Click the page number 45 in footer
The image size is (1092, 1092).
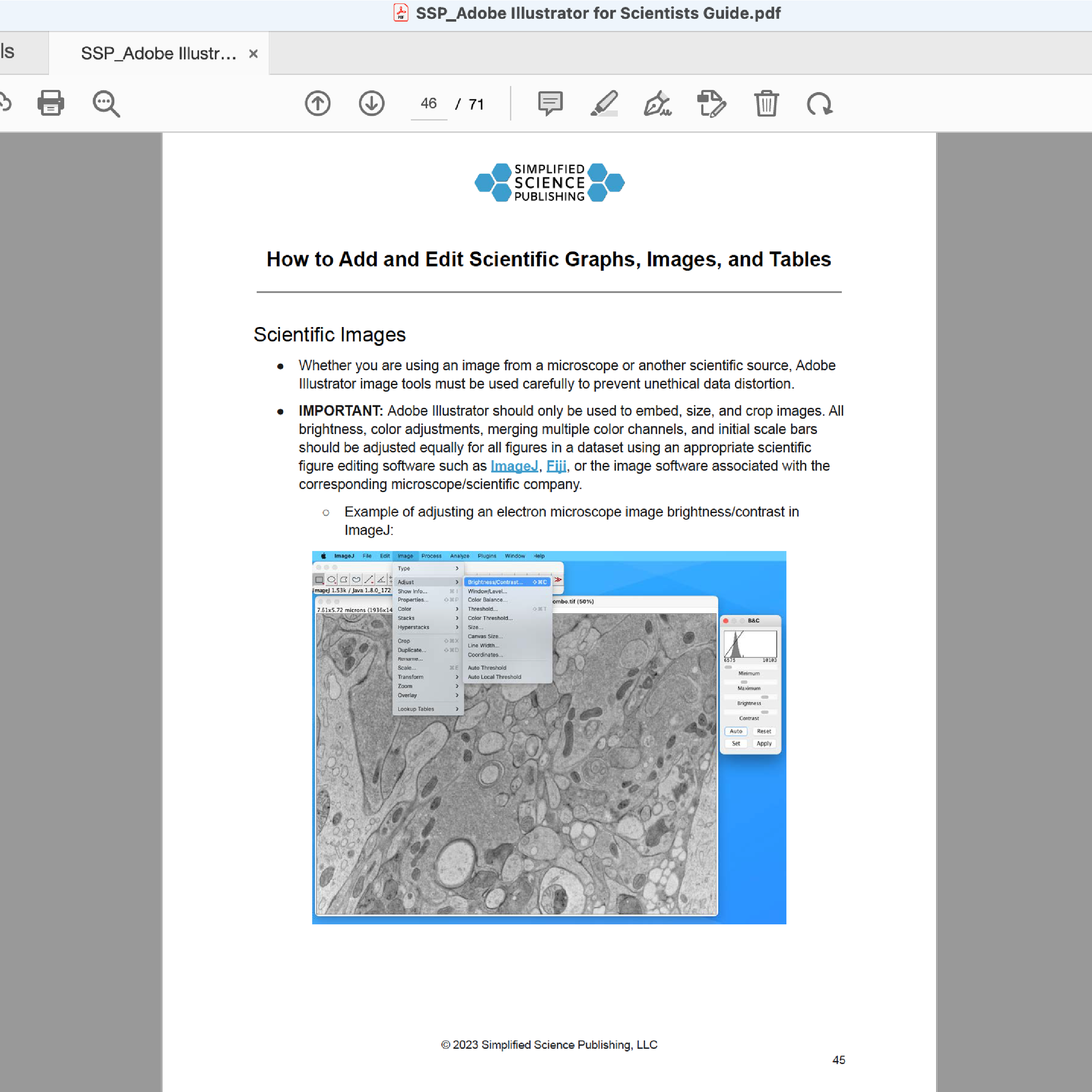pos(838,1060)
